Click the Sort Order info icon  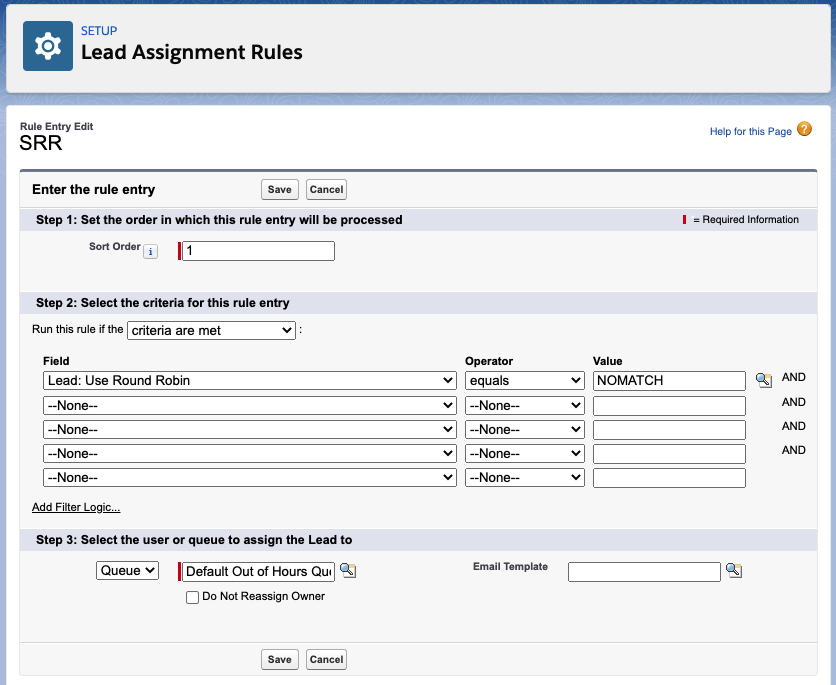[150, 252]
